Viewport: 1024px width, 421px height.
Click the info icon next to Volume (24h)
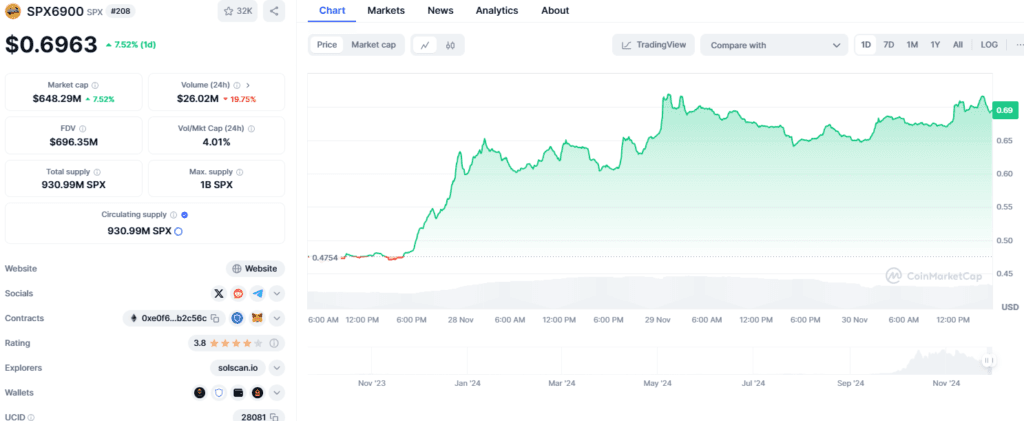pyautogui.click(x=237, y=85)
